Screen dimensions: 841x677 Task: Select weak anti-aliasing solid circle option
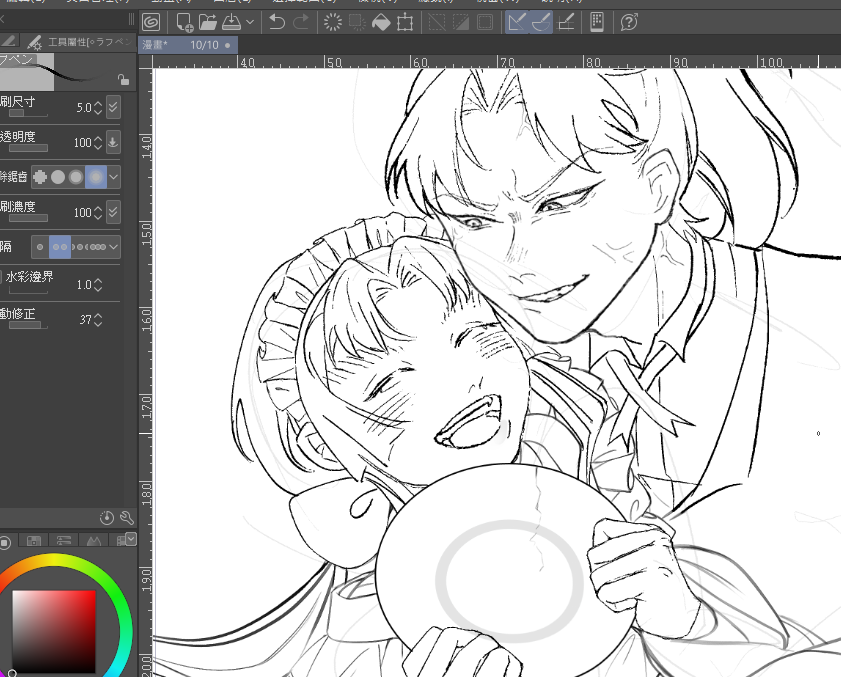58,177
